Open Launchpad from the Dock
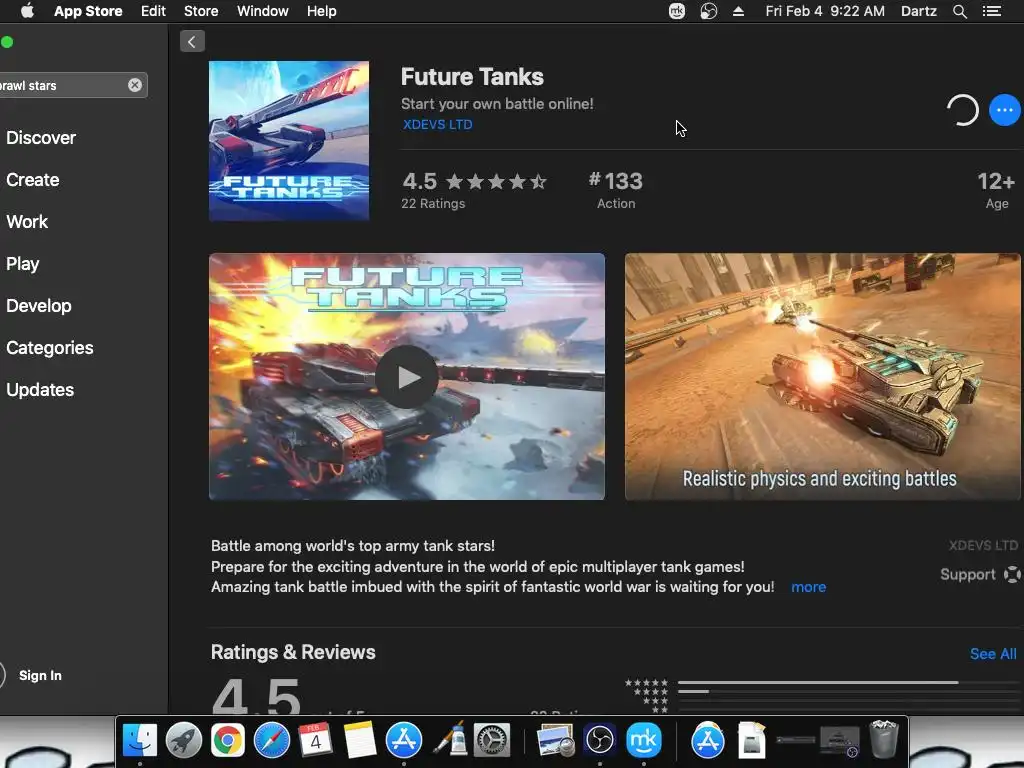This screenshot has height=768, width=1024. click(x=184, y=741)
